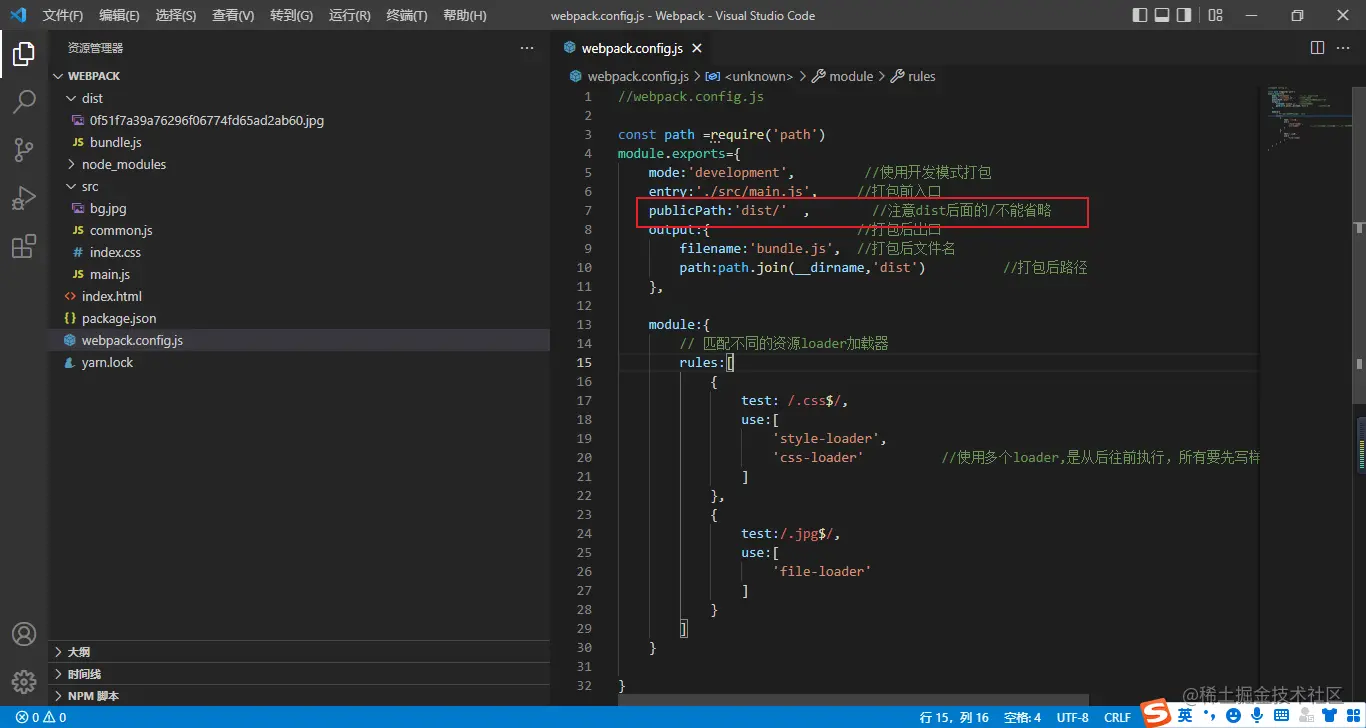This screenshot has width=1366, height=728.
Task: Open the Accounts icon in activity bar
Action: tap(24, 634)
